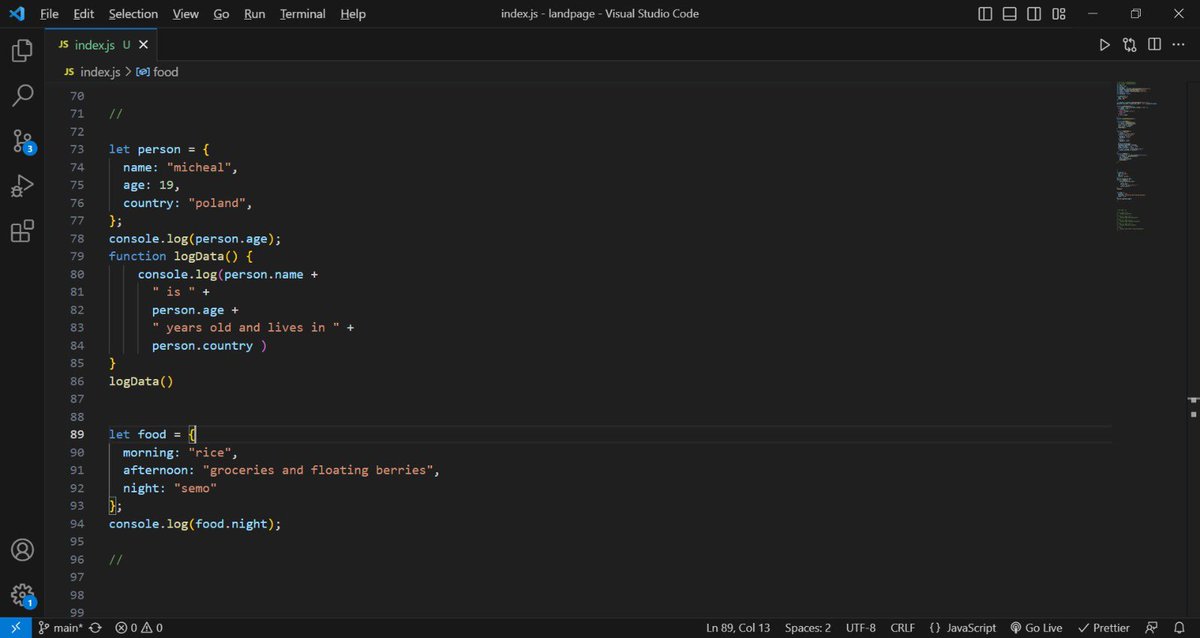Split the editor to the right
Viewport: 1200px width, 638px height.
click(x=1154, y=45)
